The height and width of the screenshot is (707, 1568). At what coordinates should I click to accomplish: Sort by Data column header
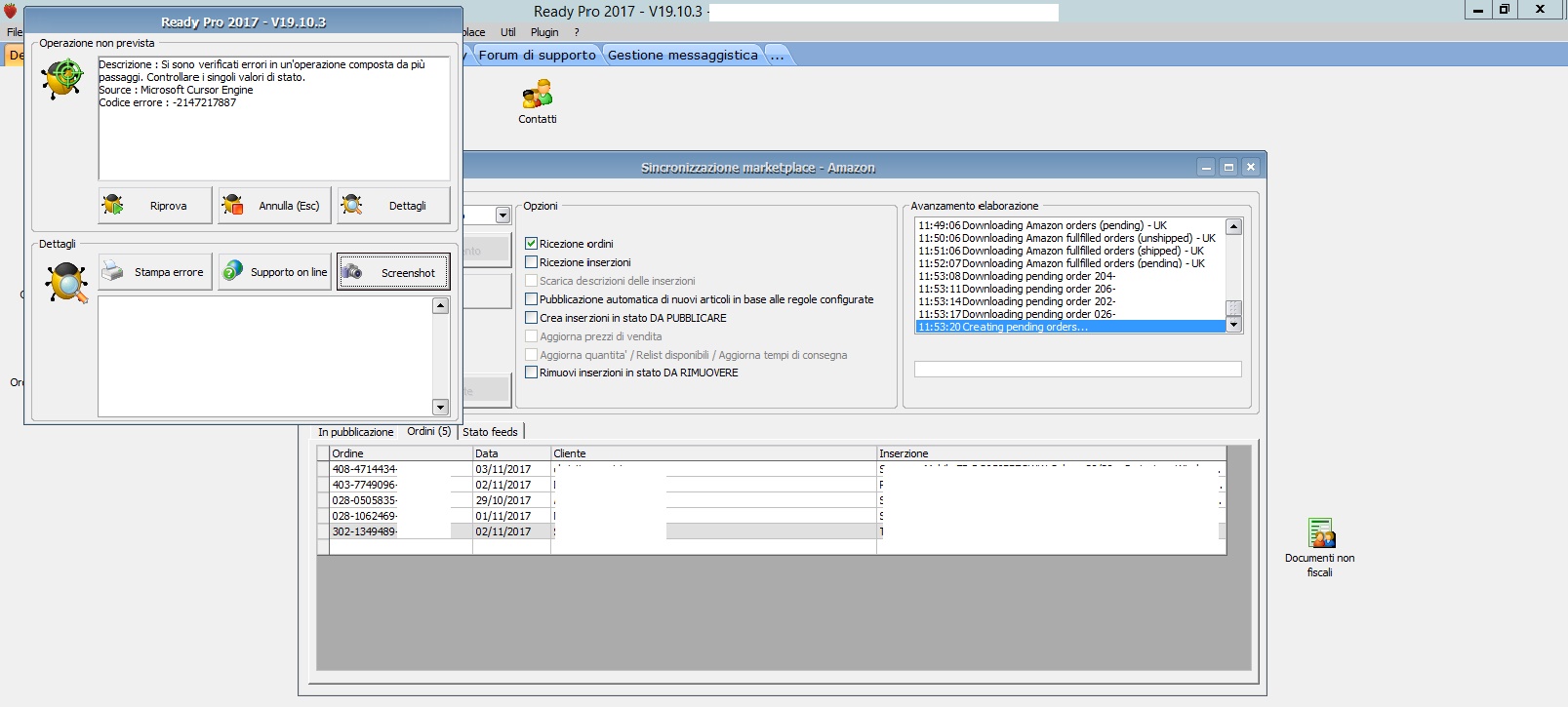(511, 453)
